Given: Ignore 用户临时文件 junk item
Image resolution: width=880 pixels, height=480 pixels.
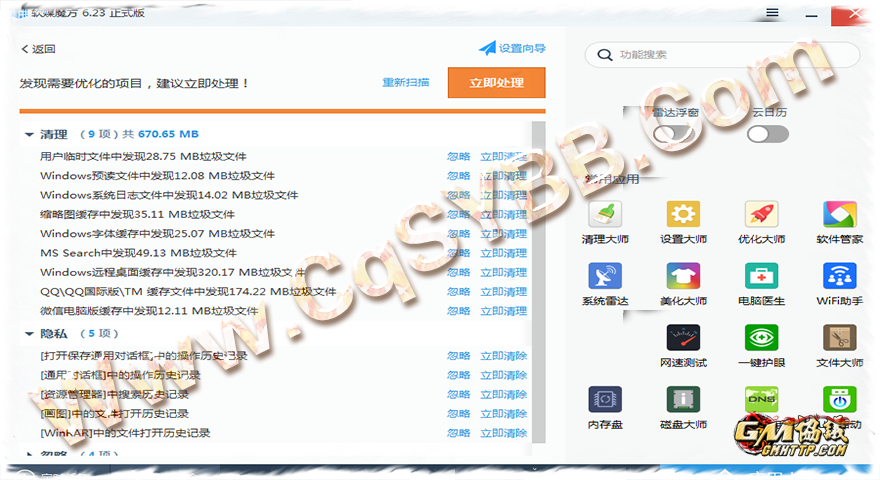Looking at the screenshot, I should pyautogui.click(x=459, y=157).
